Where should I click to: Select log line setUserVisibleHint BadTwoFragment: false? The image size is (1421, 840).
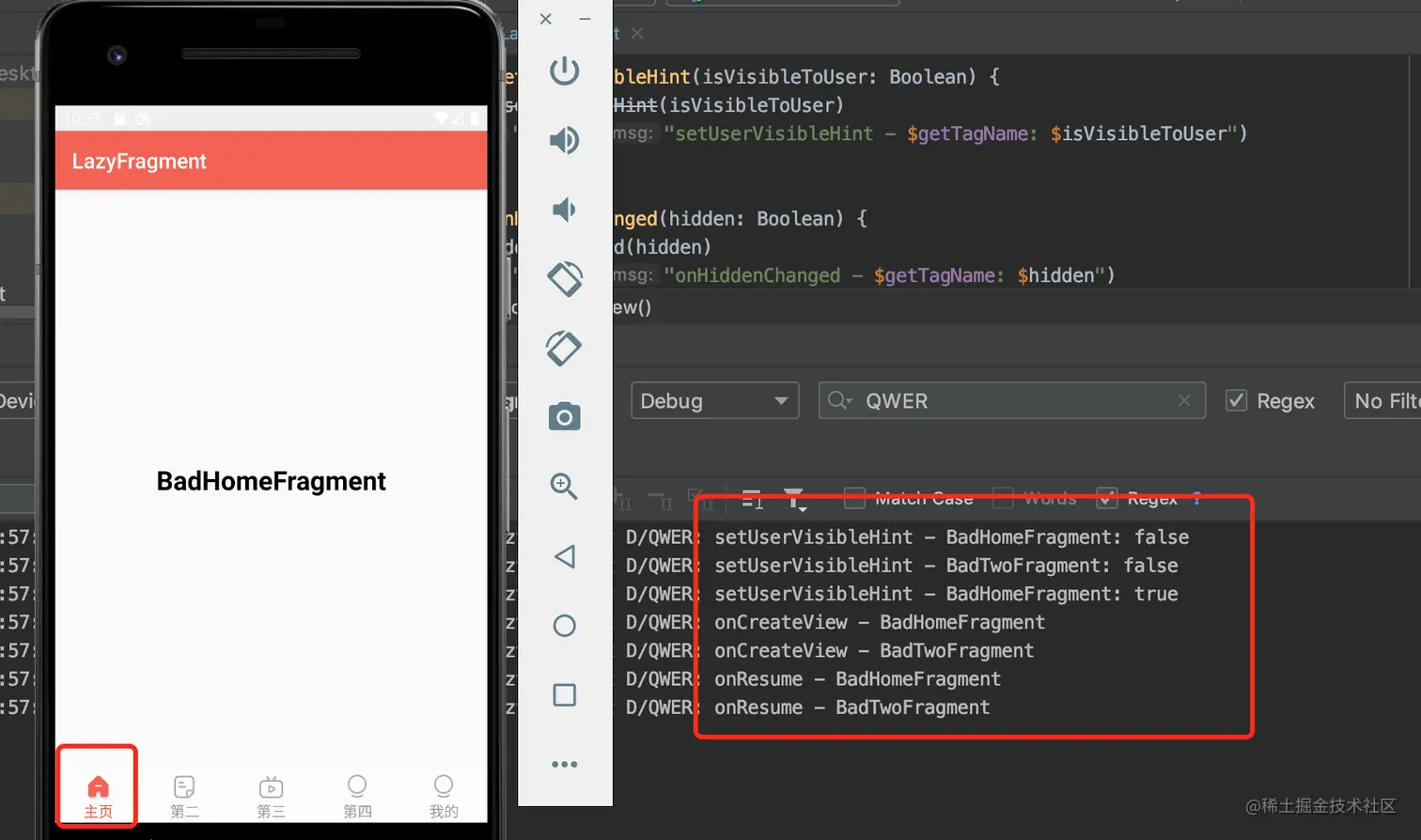[x=945, y=566]
